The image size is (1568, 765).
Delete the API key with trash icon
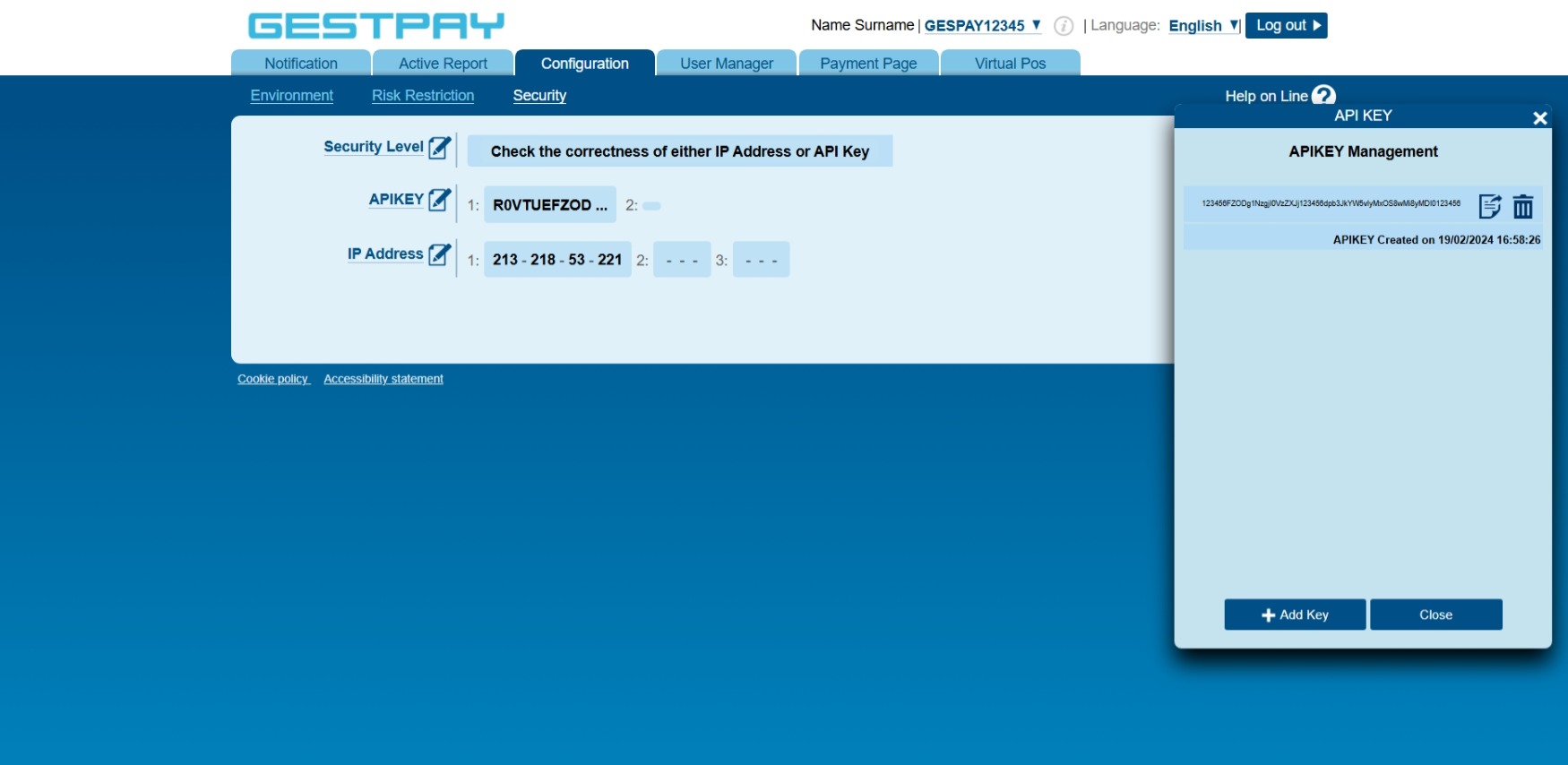pos(1523,206)
